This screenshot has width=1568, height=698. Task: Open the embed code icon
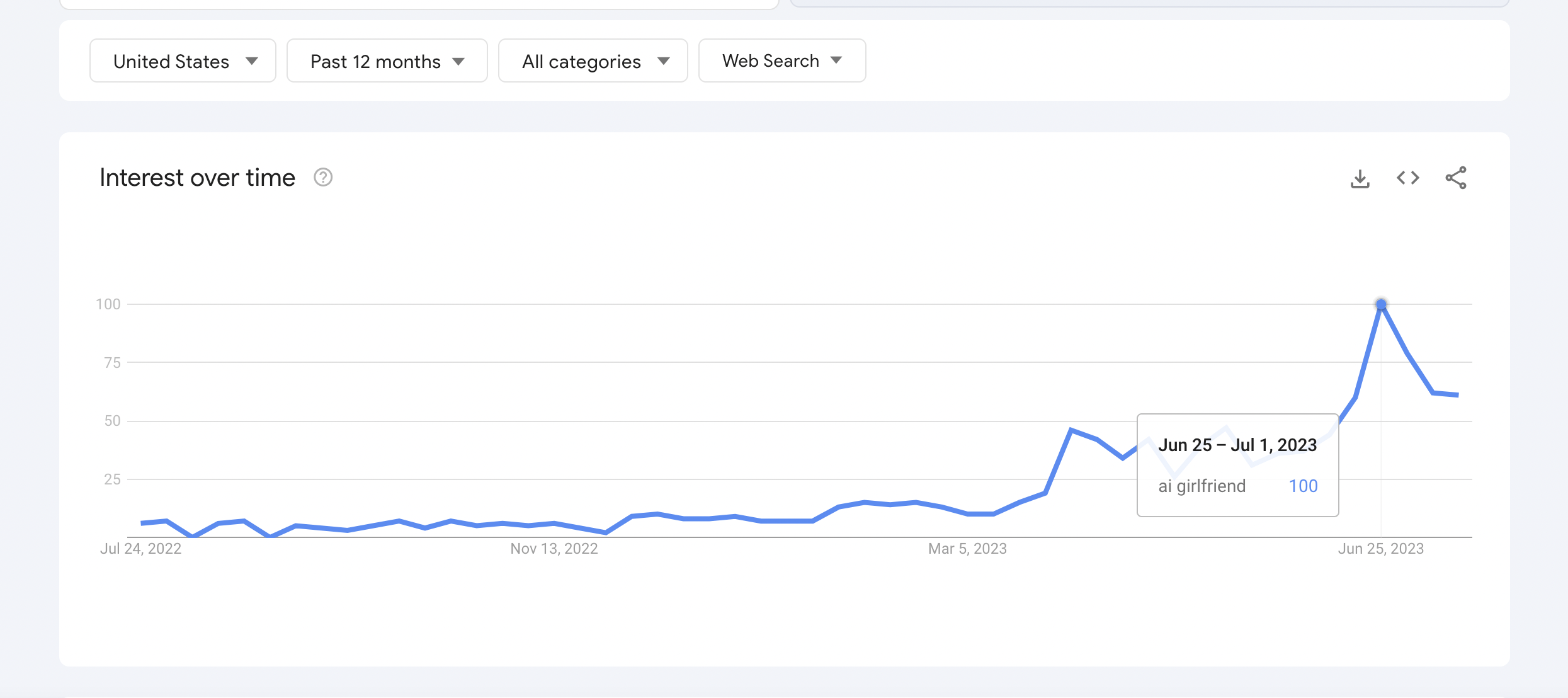[1408, 178]
